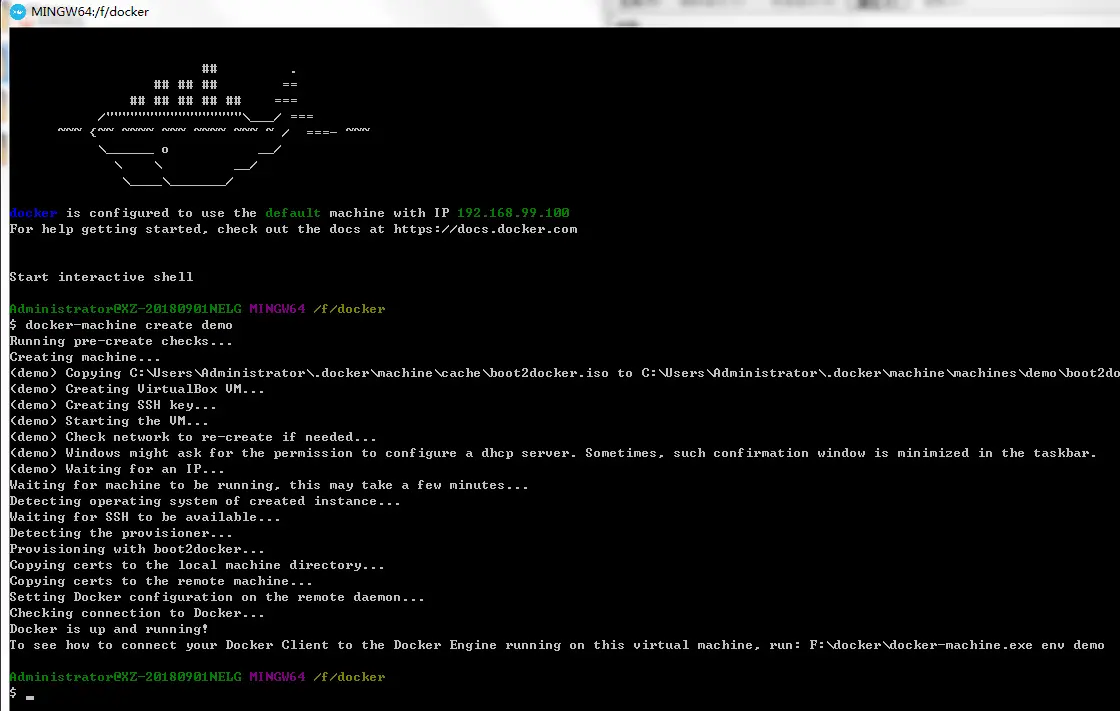1120x711 pixels.
Task: Click the 'docker-machine.exe env demo' command text
Action: [957, 645]
